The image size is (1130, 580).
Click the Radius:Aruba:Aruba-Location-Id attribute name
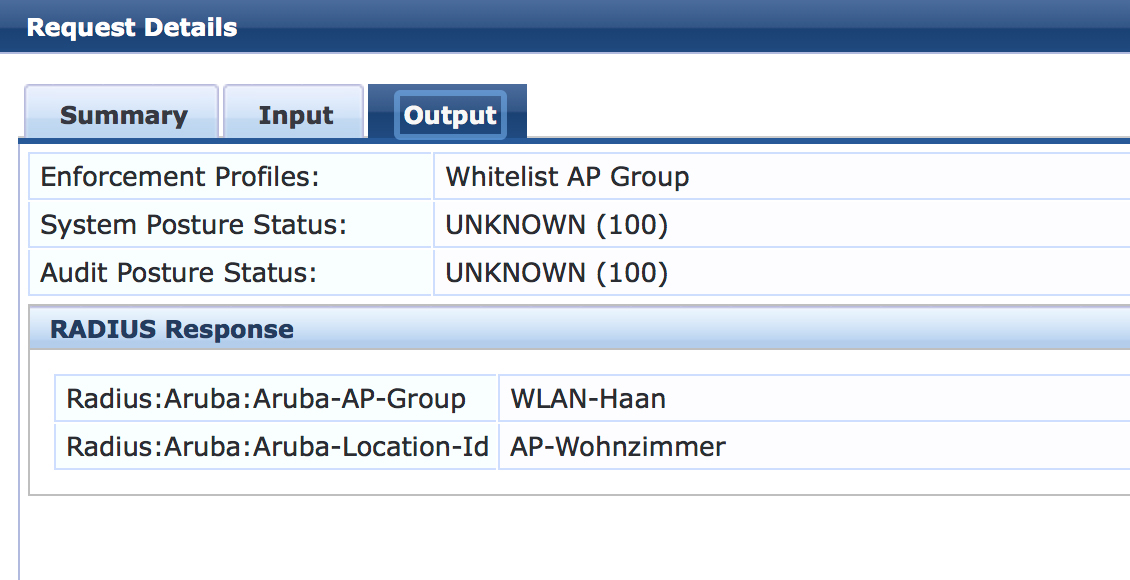pos(277,447)
